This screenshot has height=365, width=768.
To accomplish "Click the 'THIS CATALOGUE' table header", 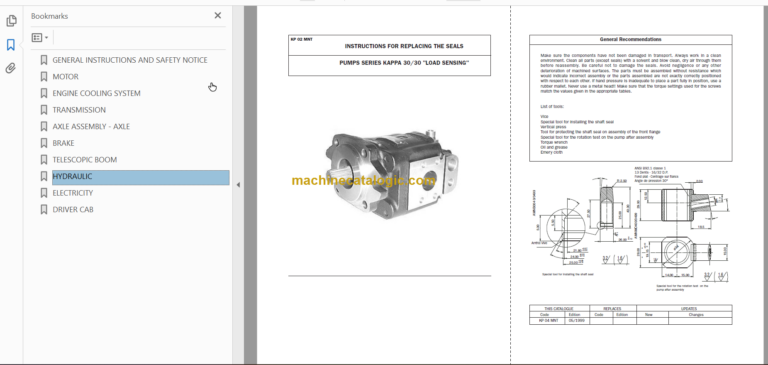I will tap(559, 309).
